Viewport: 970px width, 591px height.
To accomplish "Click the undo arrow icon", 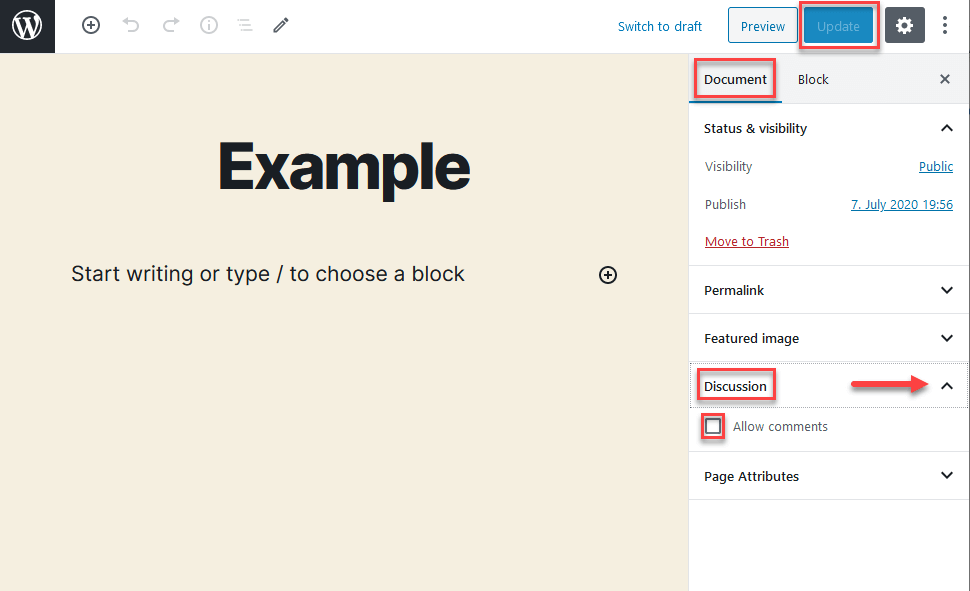I will (131, 26).
